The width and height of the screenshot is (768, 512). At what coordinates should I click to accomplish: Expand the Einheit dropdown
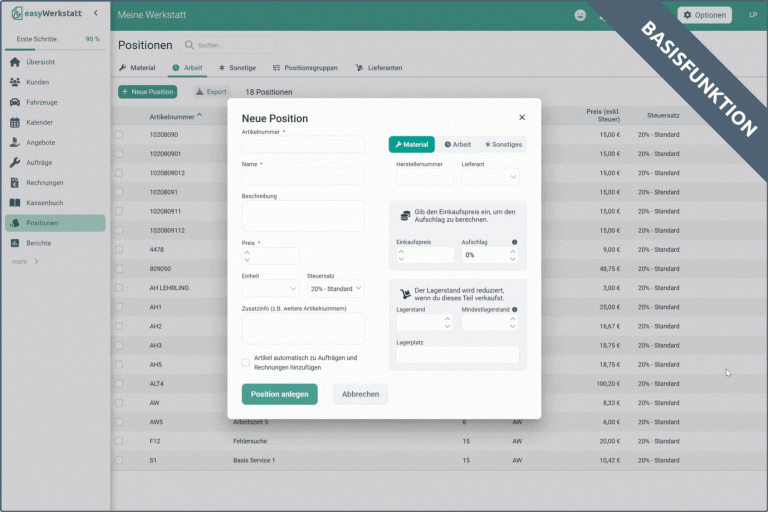[x=270, y=289]
